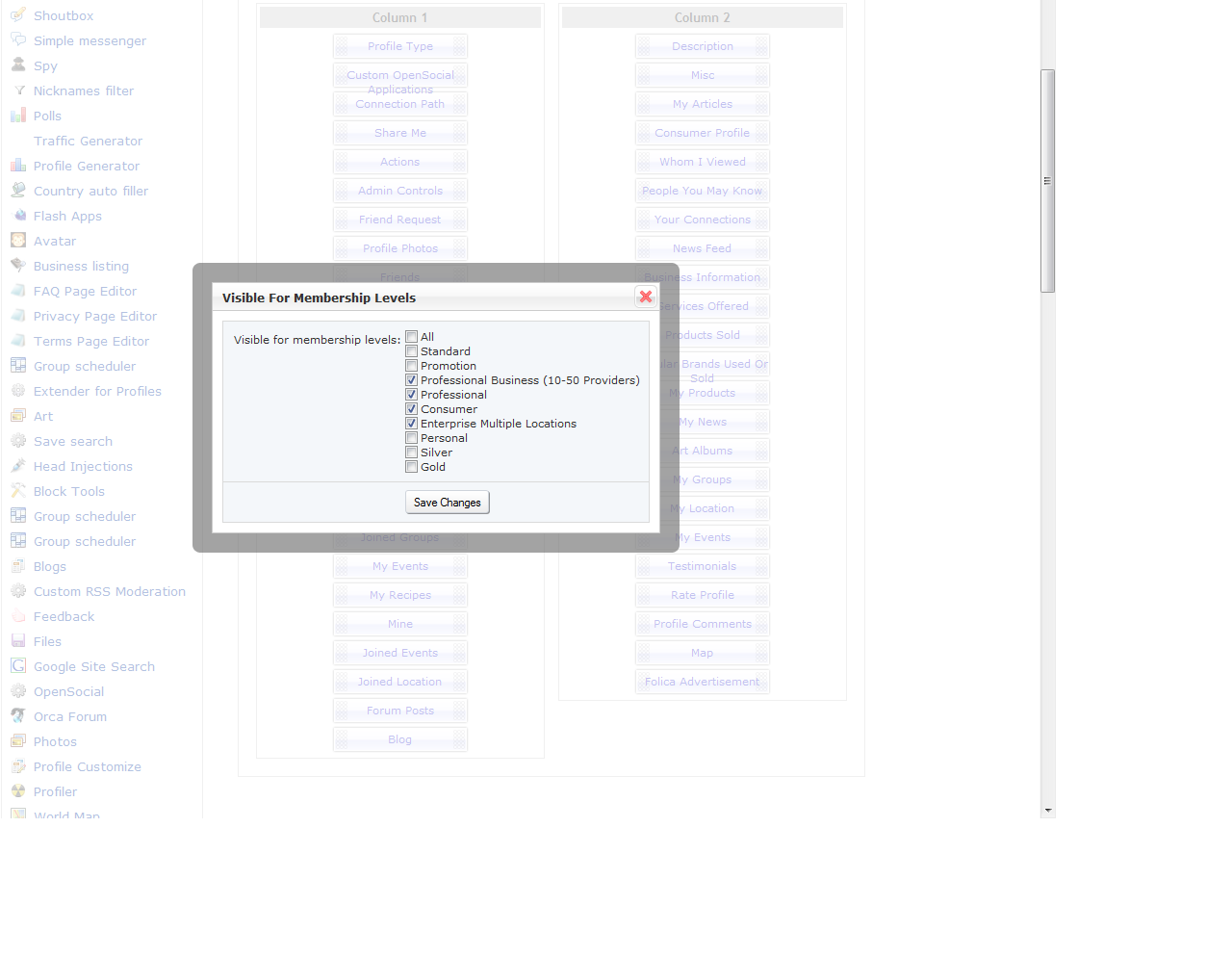This screenshot has width=1232, height=957.
Task: Click the Nicknames filter icon
Action: click(18, 91)
